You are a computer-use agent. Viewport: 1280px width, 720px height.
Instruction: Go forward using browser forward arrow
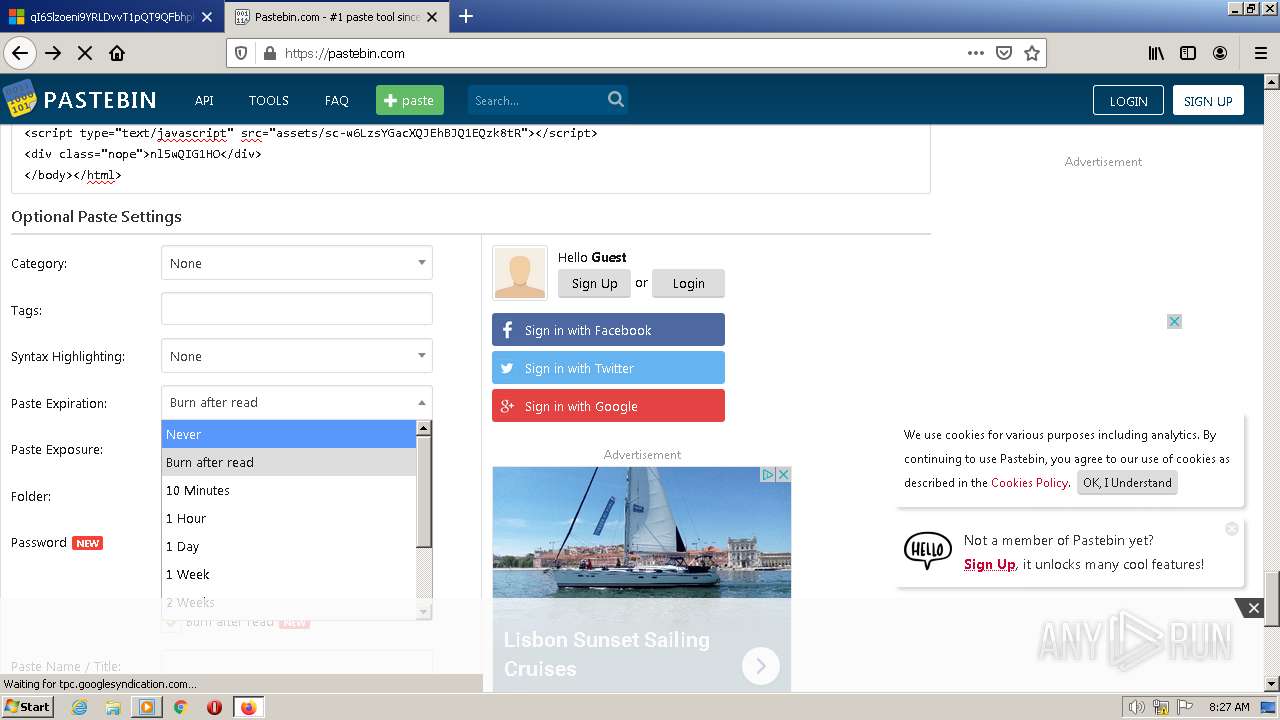[x=53, y=53]
